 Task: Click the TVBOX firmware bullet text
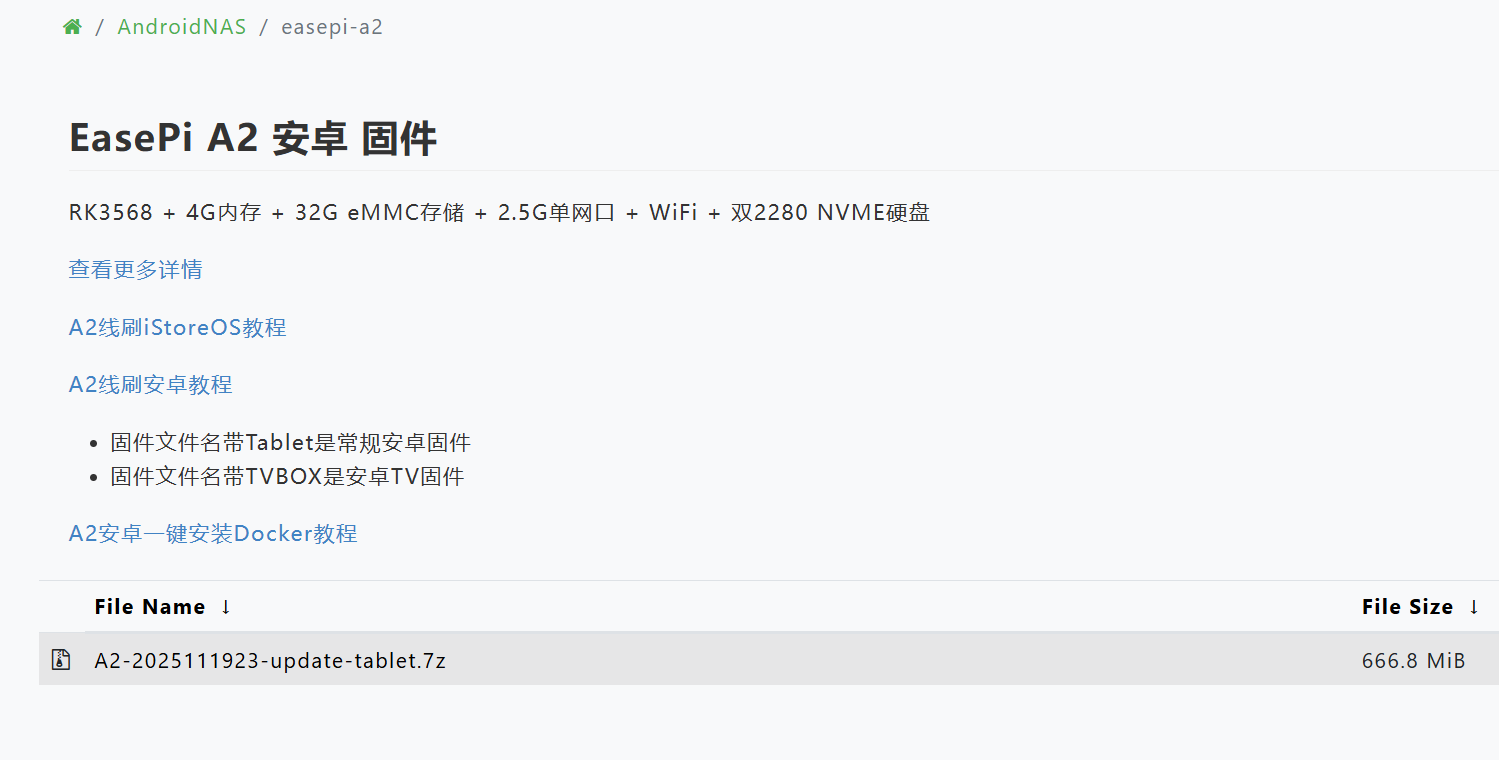[287, 477]
